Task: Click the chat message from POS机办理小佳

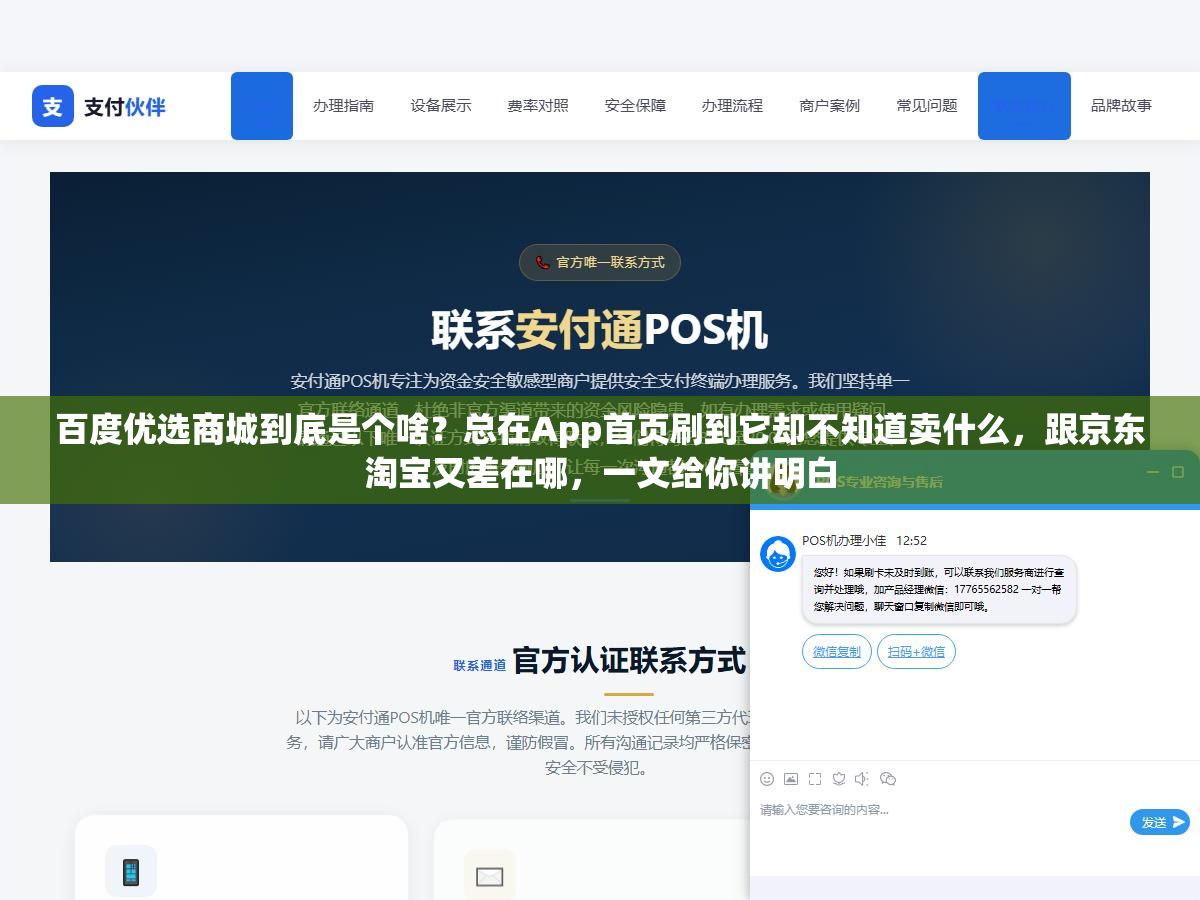Action: pos(939,590)
